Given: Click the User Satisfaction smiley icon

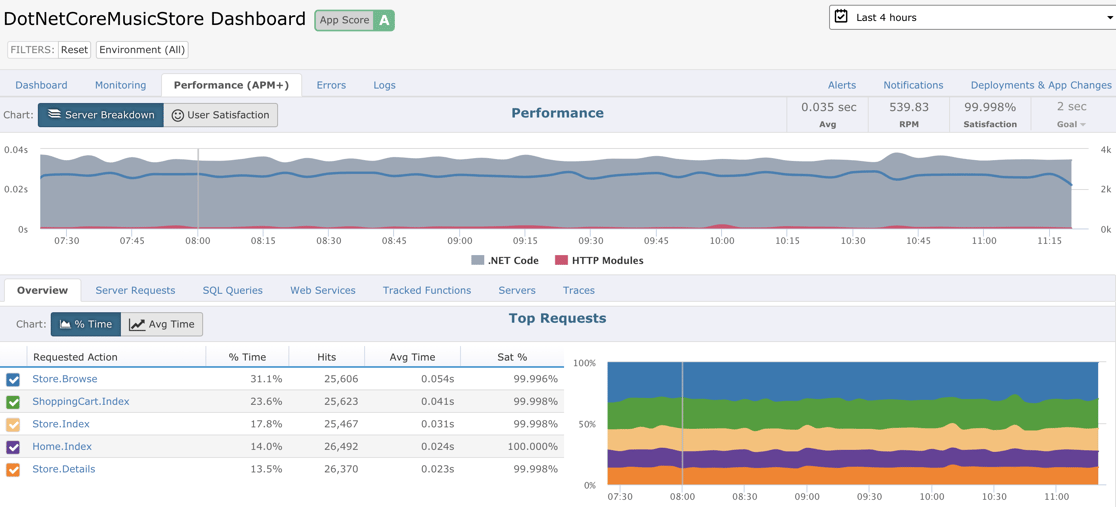Looking at the screenshot, I should coord(177,115).
